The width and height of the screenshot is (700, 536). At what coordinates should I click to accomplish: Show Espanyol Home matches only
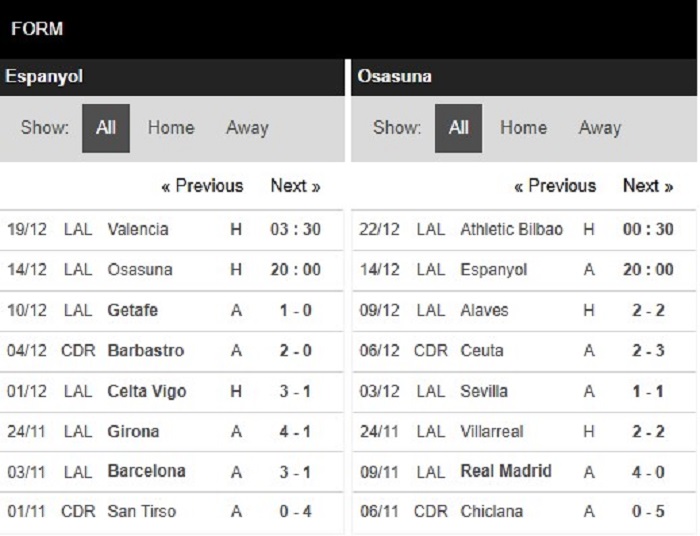[x=171, y=128]
